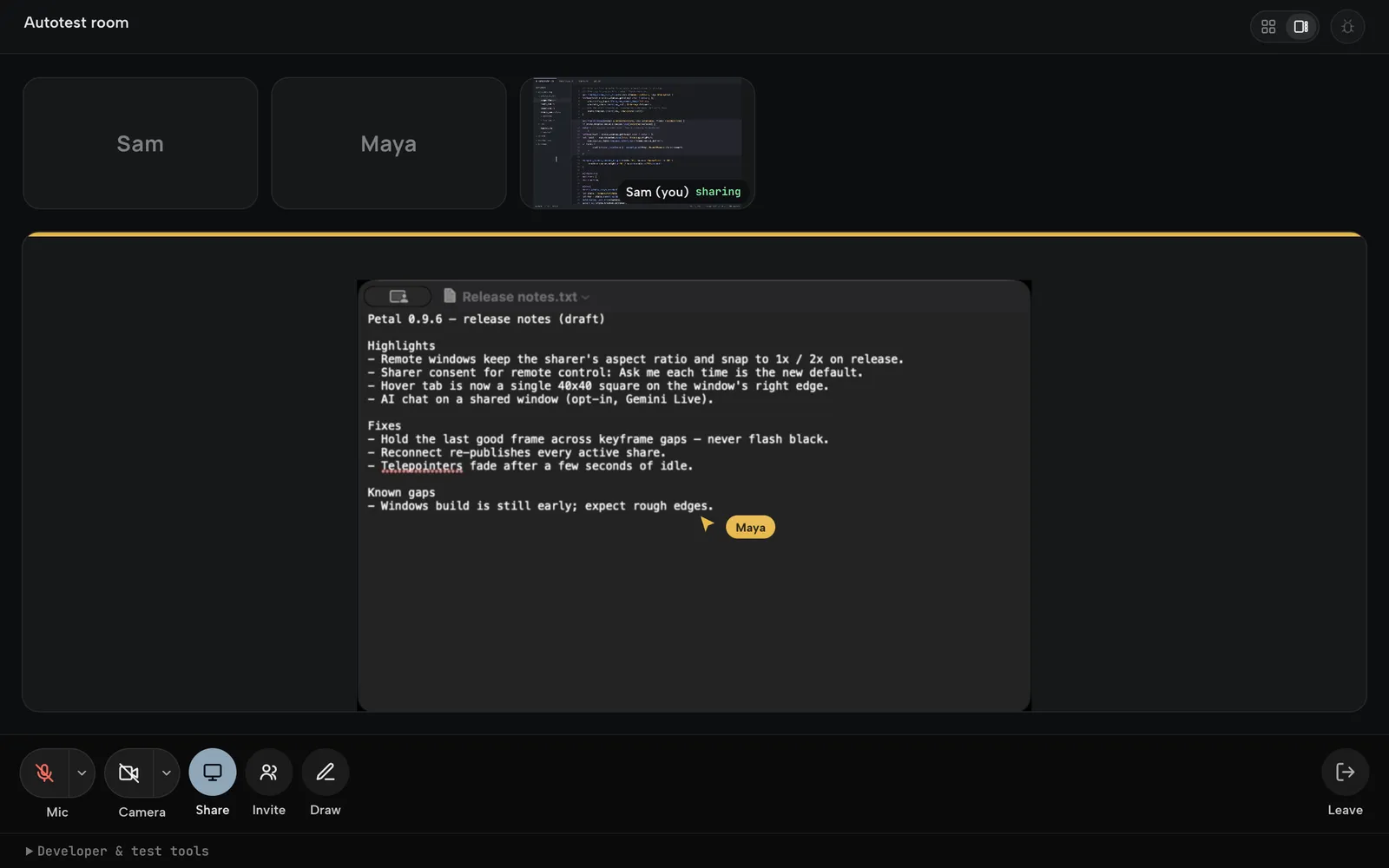Select Maya's participant tile

click(389, 143)
